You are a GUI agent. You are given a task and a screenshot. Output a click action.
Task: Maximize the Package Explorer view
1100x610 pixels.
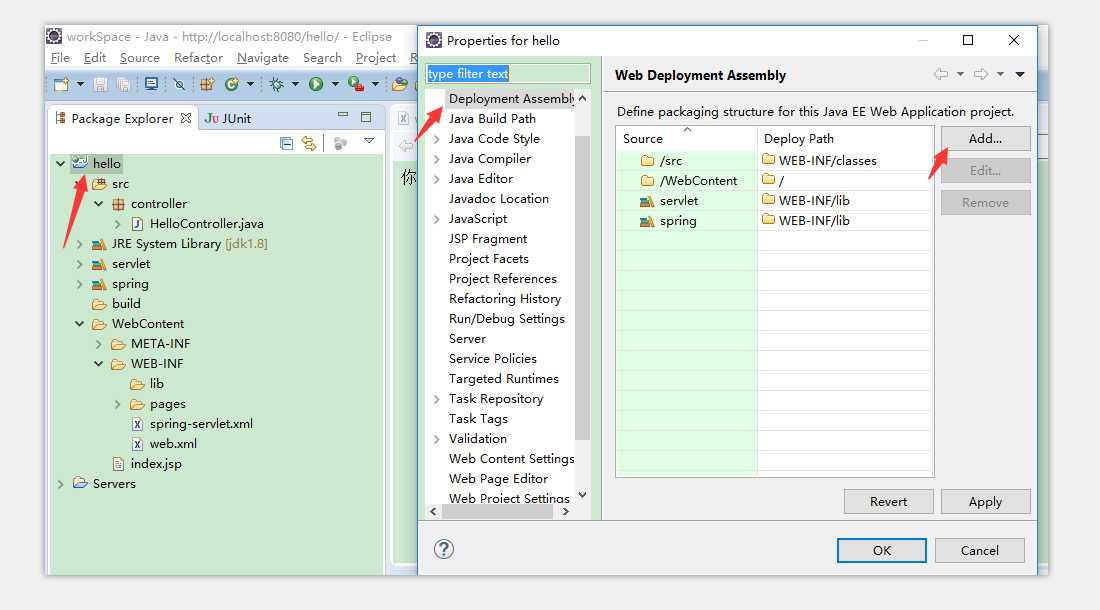(x=365, y=117)
